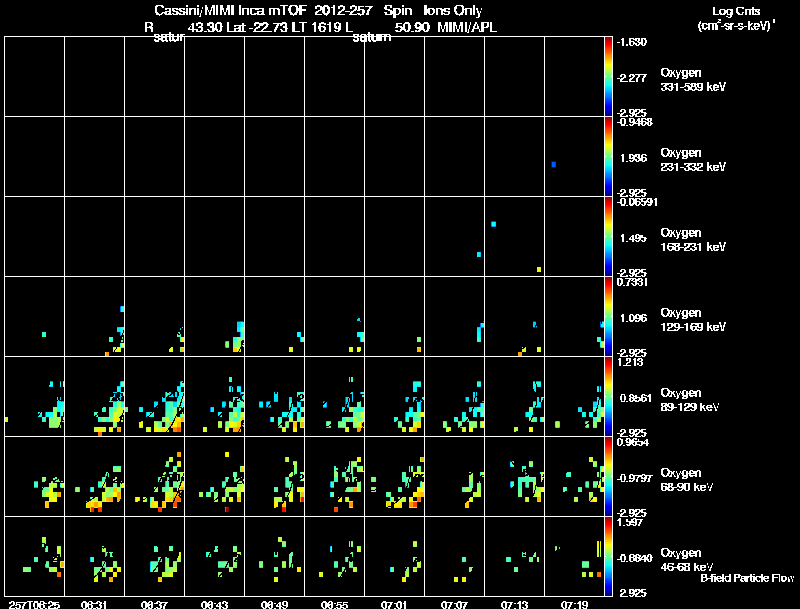Select the '1.096' color scale value

(x=633, y=318)
